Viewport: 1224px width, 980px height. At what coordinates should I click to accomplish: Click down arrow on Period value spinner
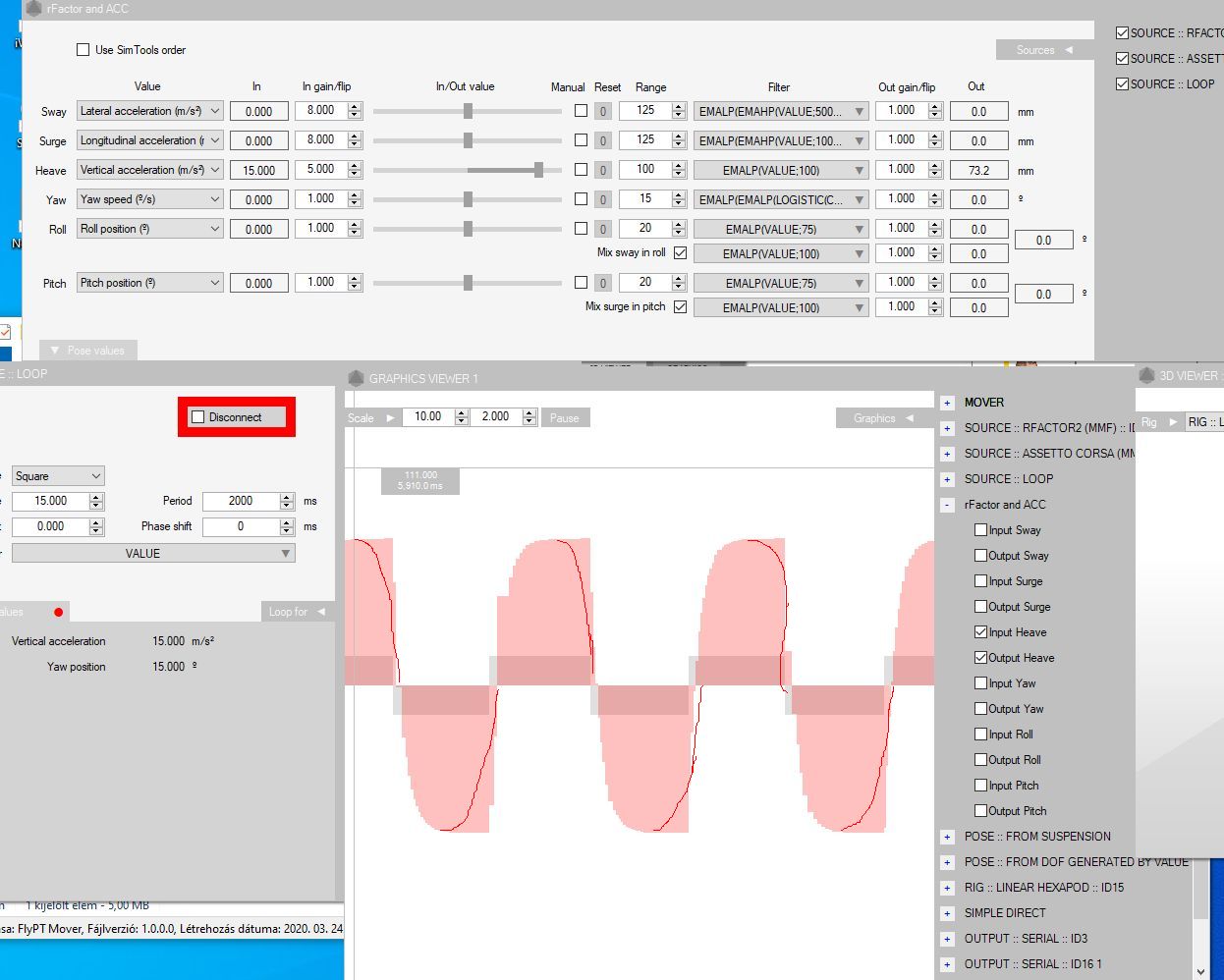[x=287, y=506]
